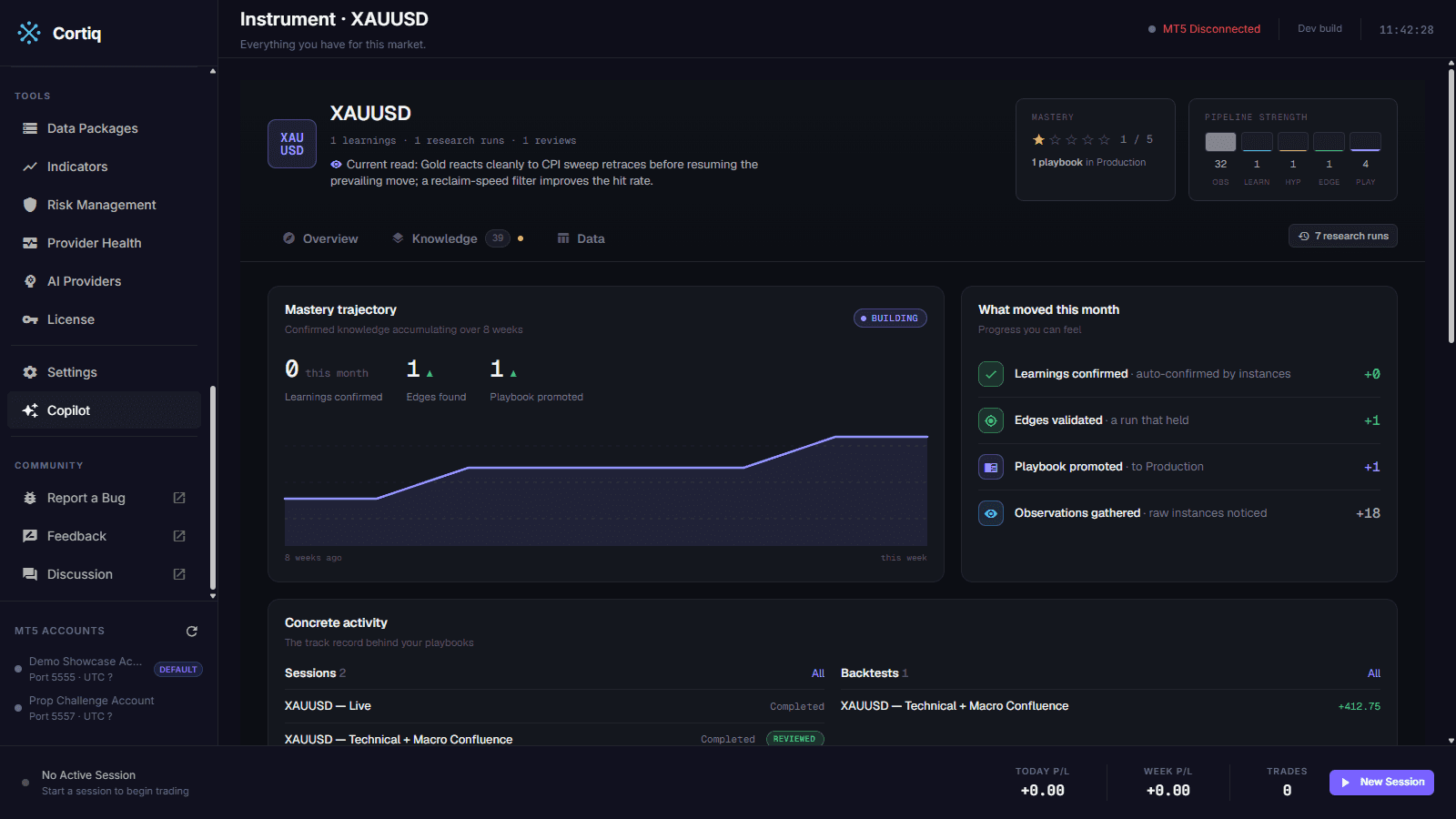Open Risk Management shield icon
The width and height of the screenshot is (1456, 819).
click(30, 205)
